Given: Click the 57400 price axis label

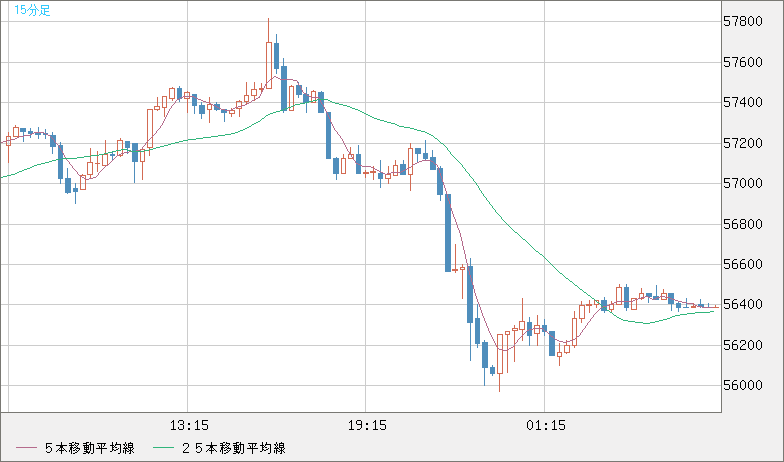Looking at the screenshot, I should click(x=743, y=103).
